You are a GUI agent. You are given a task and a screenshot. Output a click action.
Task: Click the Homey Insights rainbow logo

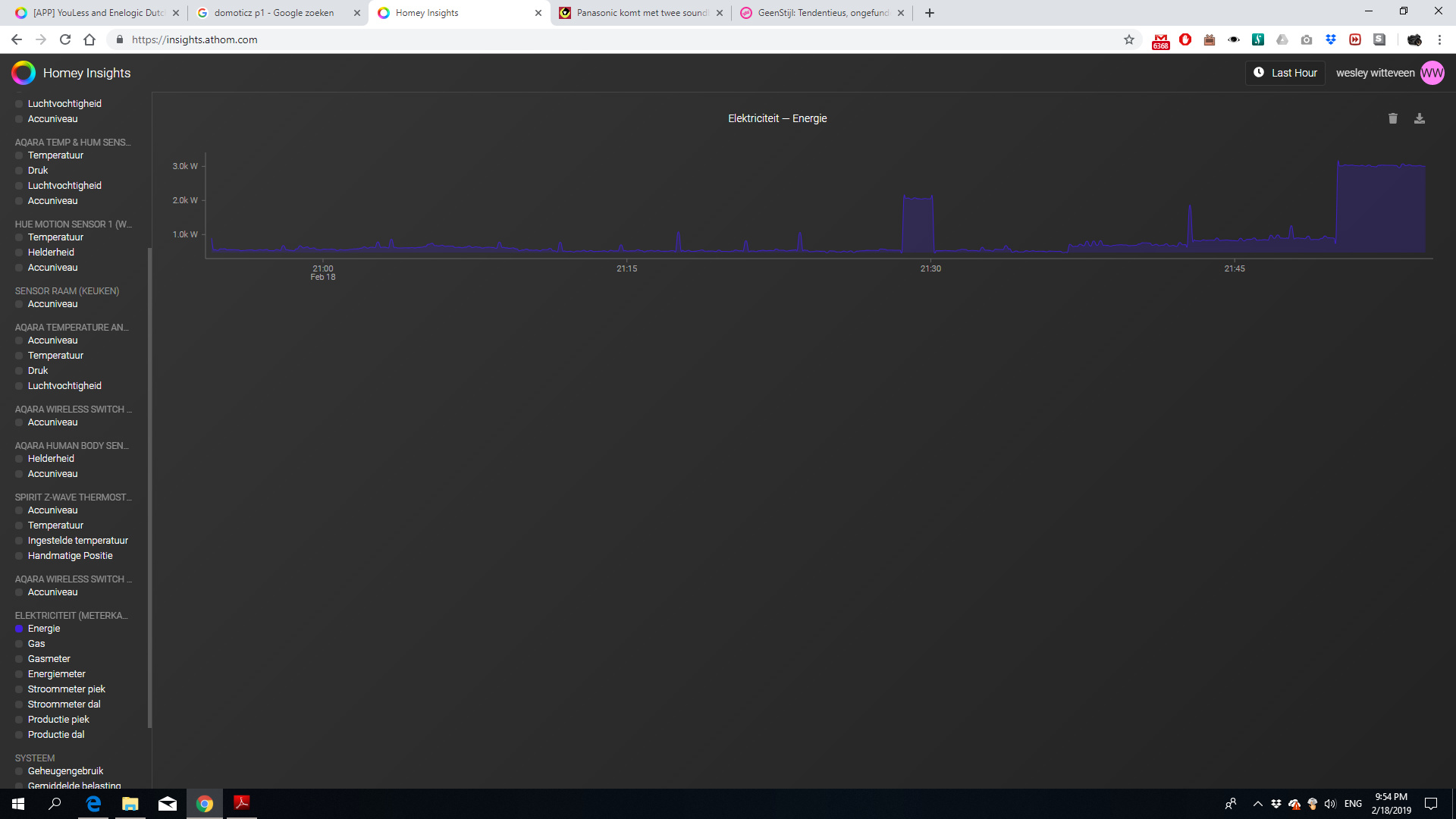point(24,73)
